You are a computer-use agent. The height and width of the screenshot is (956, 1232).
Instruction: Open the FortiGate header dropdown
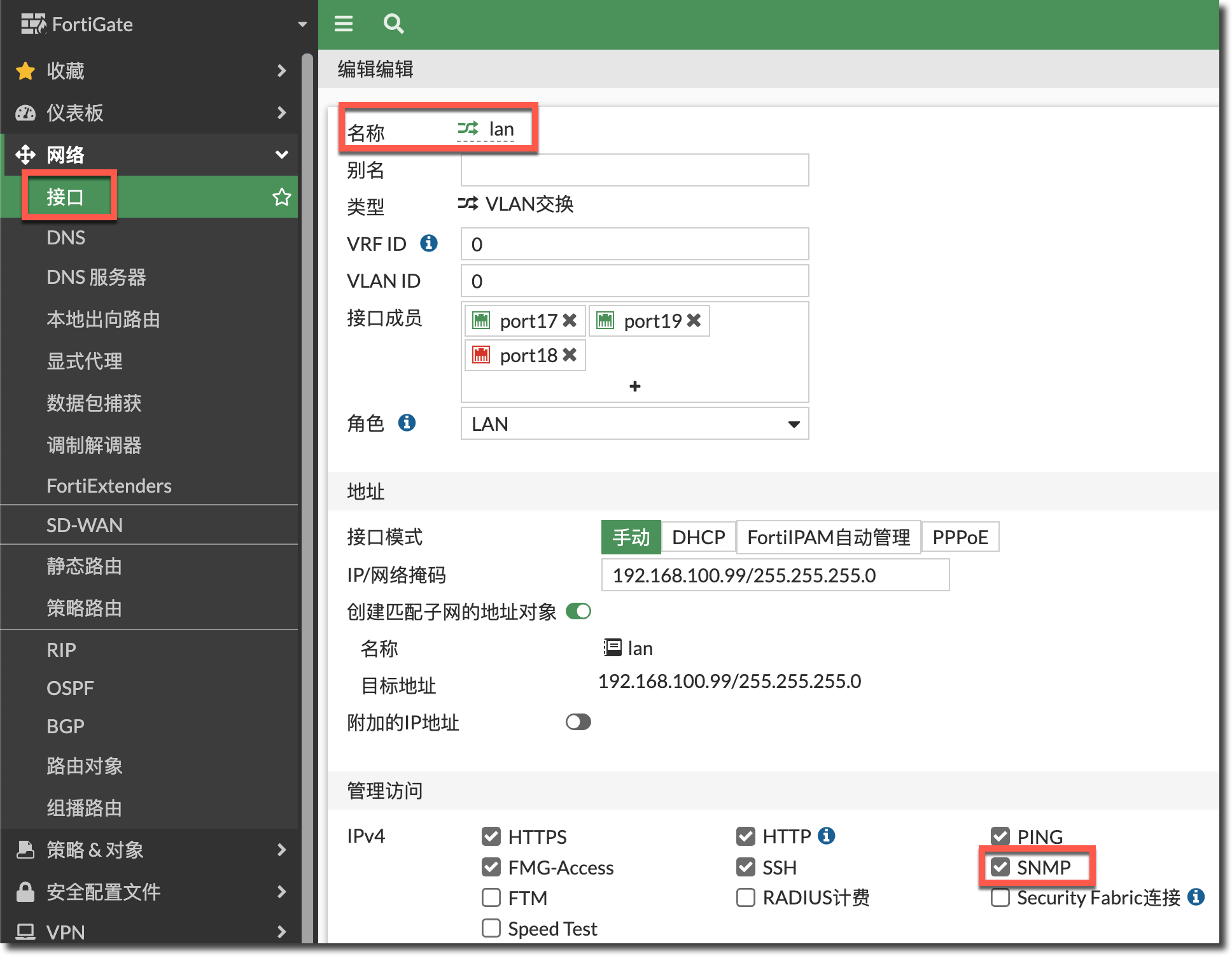(x=302, y=24)
